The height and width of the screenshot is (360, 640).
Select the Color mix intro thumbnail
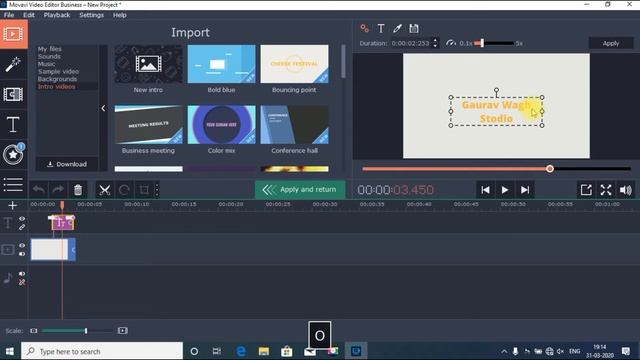(x=221, y=124)
